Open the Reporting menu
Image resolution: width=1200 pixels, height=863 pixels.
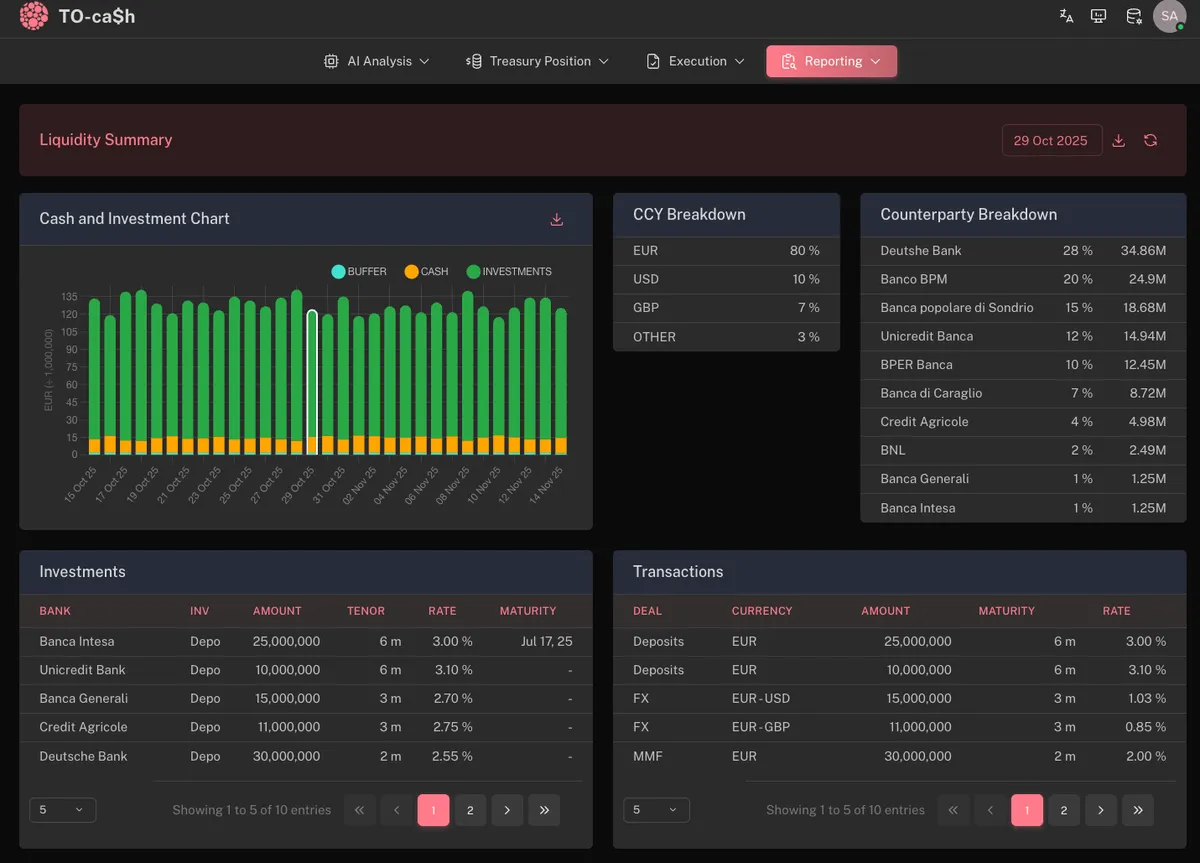tap(831, 61)
